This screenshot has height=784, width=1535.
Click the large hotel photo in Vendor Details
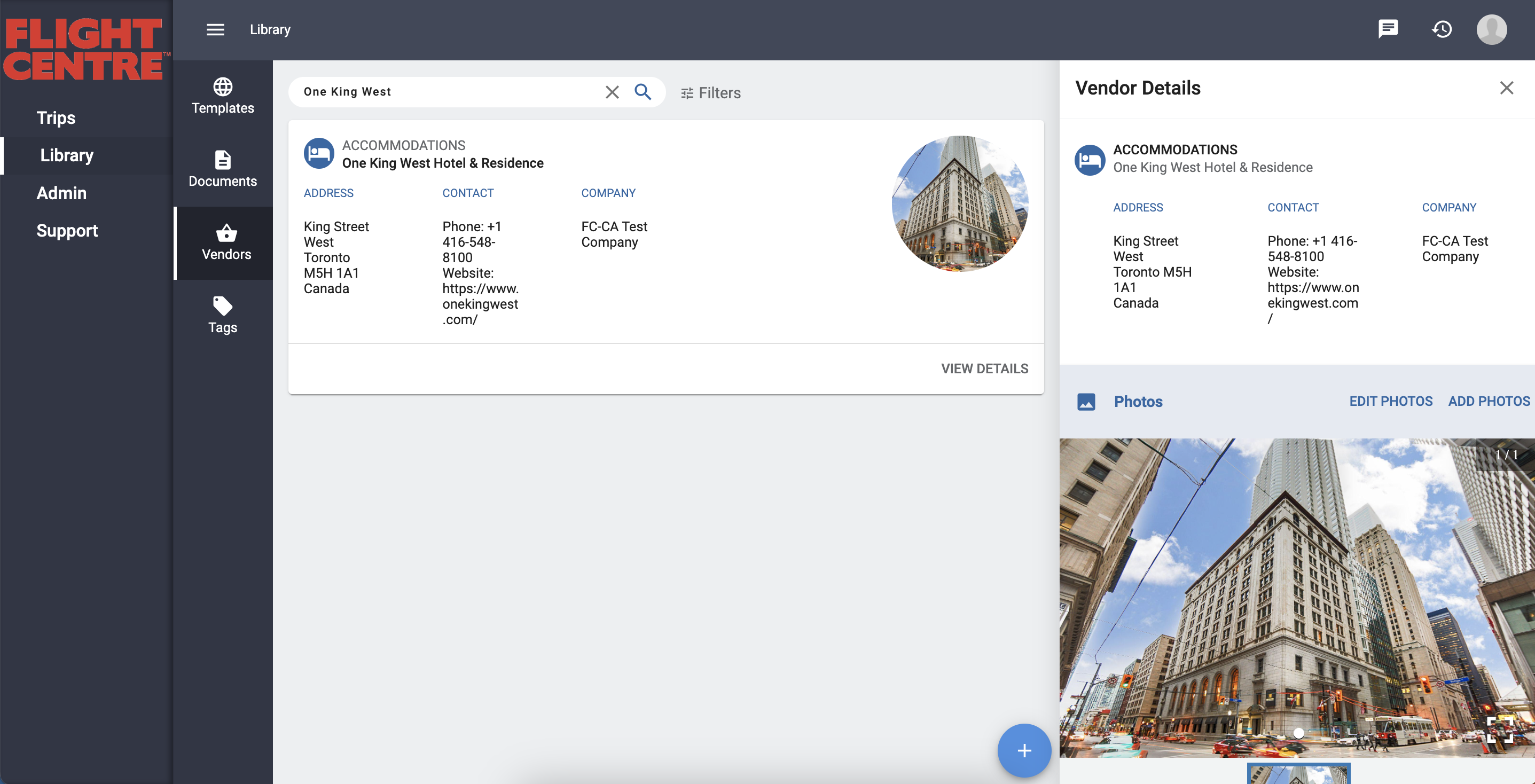coord(1297,598)
